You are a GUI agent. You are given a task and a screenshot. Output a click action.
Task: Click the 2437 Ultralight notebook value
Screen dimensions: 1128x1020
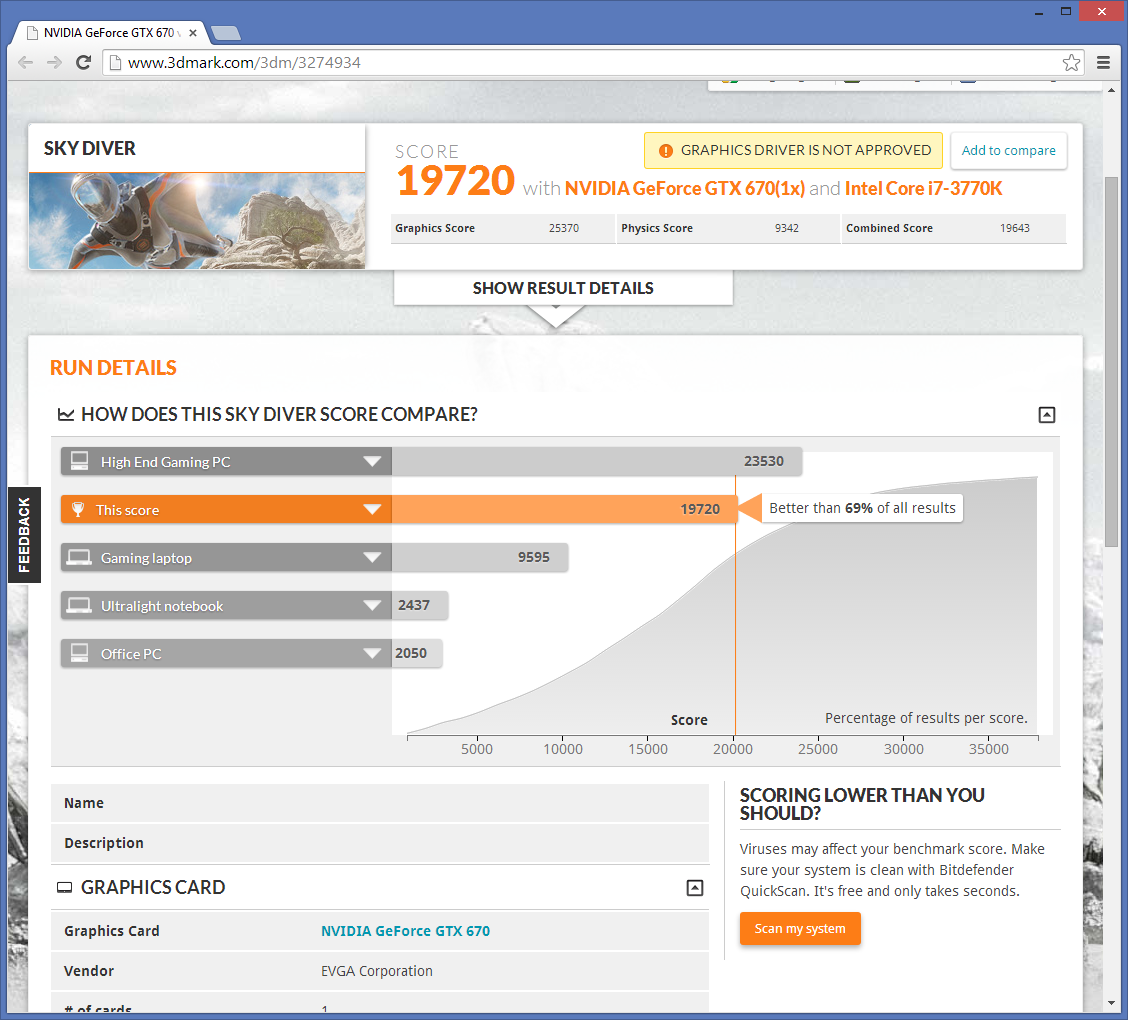(414, 606)
